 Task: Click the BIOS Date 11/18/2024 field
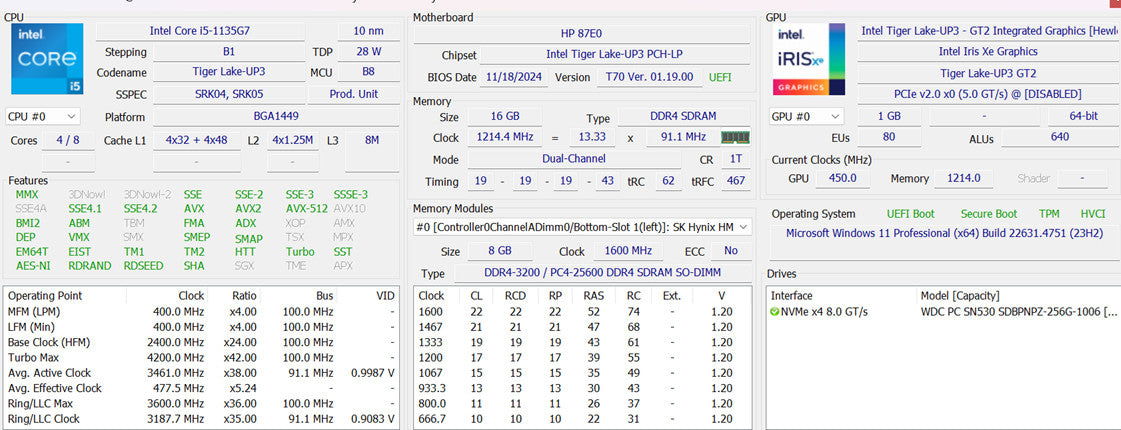point(514,77)
